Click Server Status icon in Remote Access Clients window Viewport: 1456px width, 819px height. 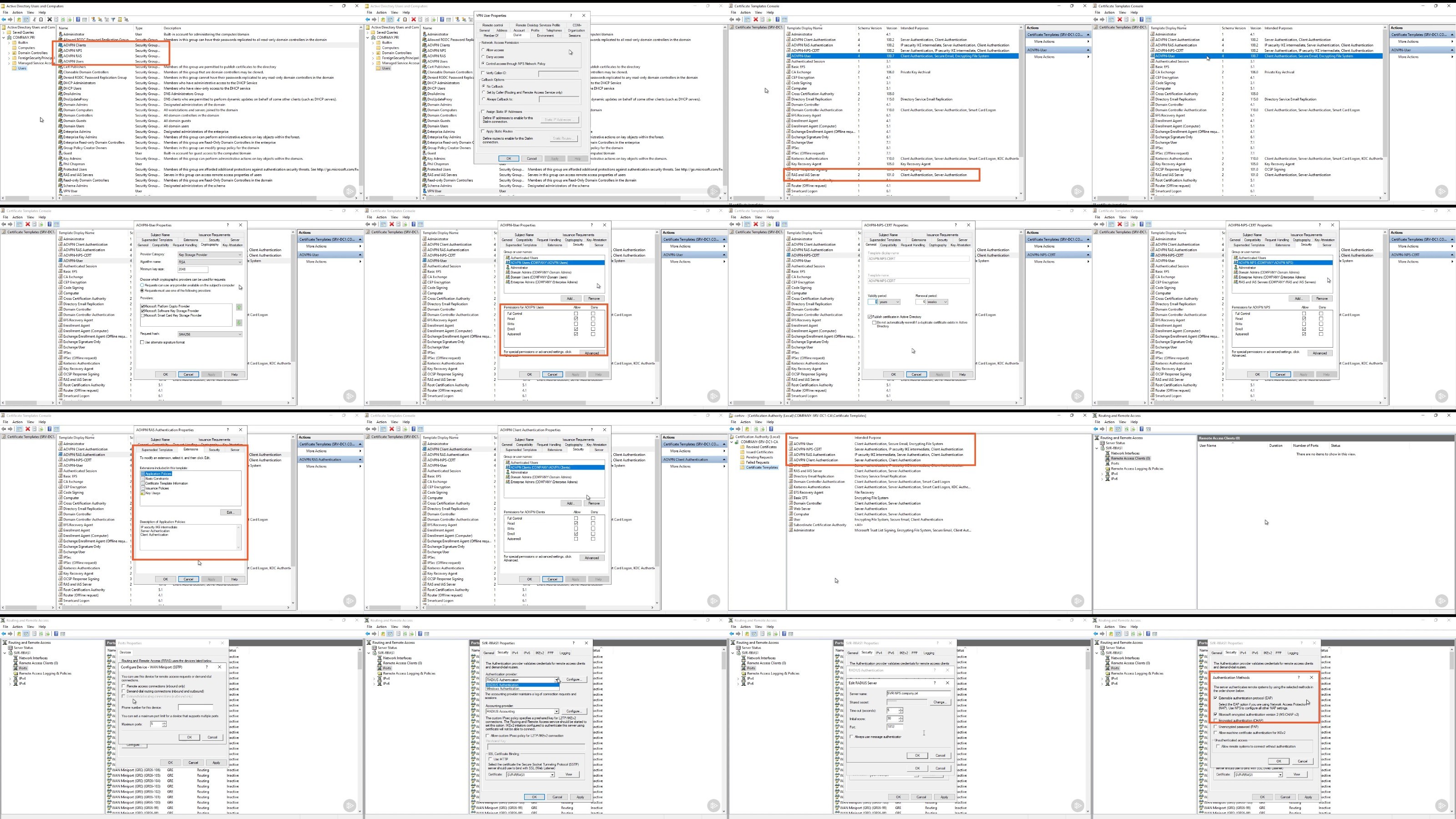coord(1102,443)
